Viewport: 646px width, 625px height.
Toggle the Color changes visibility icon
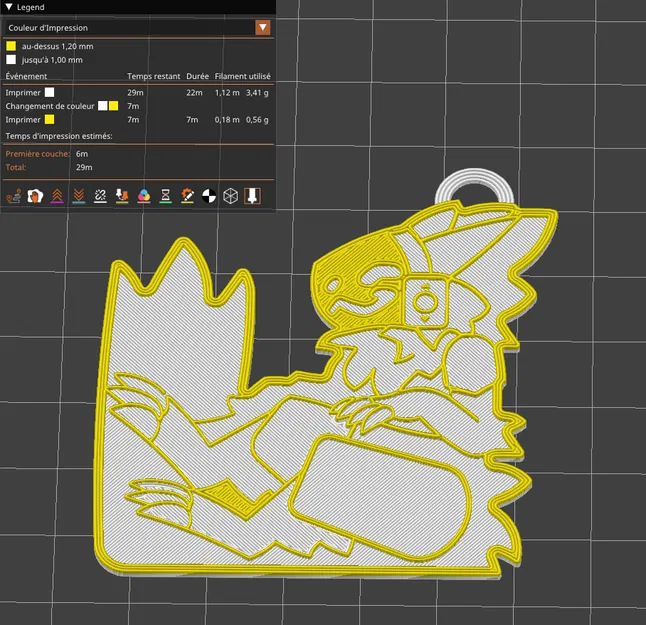pos(144,196)
